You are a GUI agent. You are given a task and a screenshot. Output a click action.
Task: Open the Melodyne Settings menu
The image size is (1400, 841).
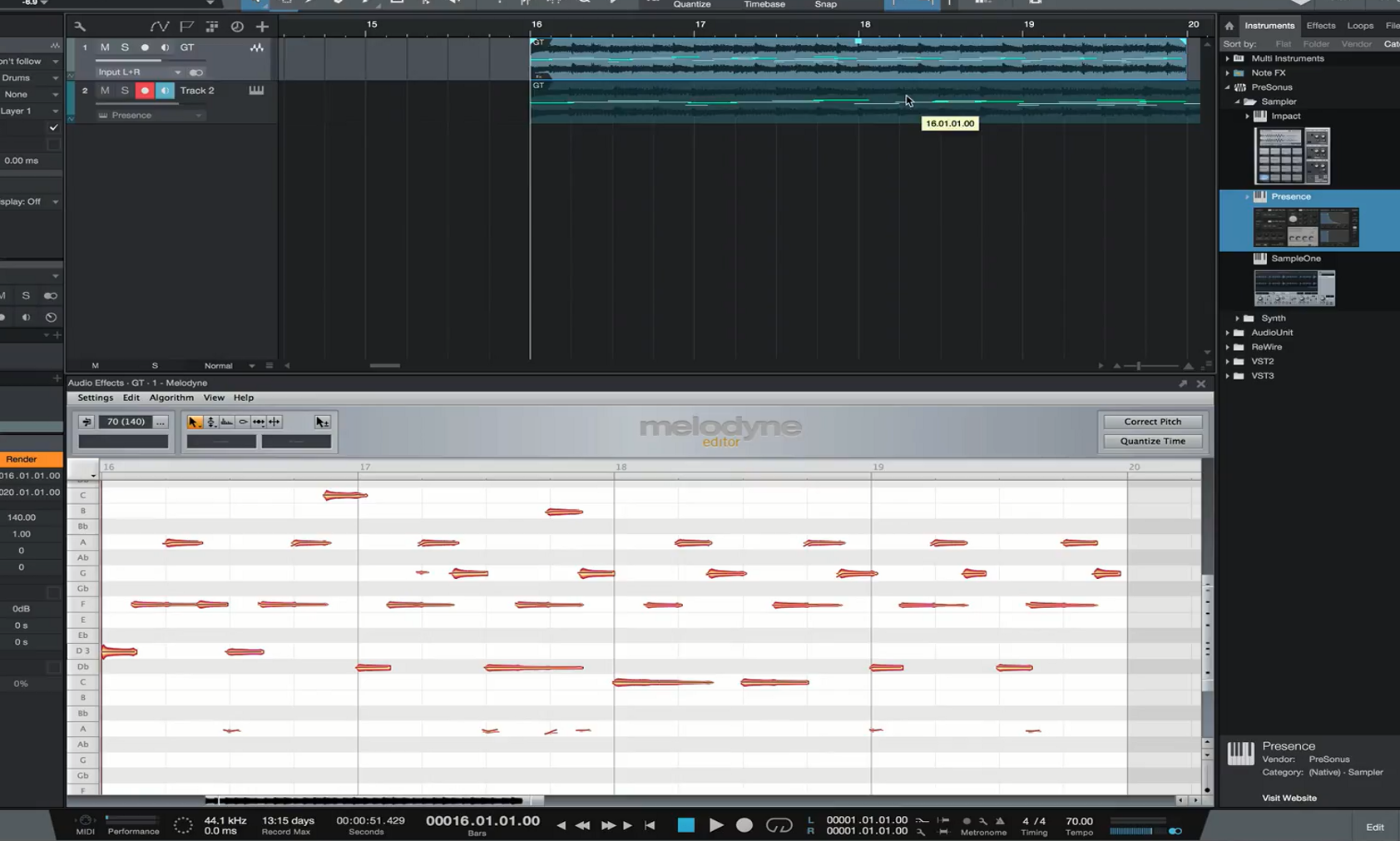(x=95, y=398)
